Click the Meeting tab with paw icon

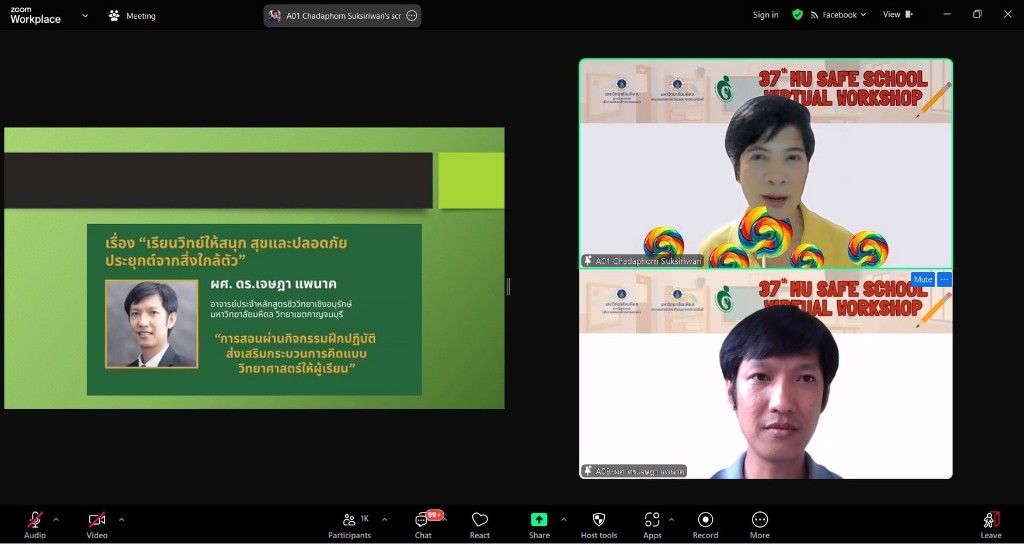[133, 16]
